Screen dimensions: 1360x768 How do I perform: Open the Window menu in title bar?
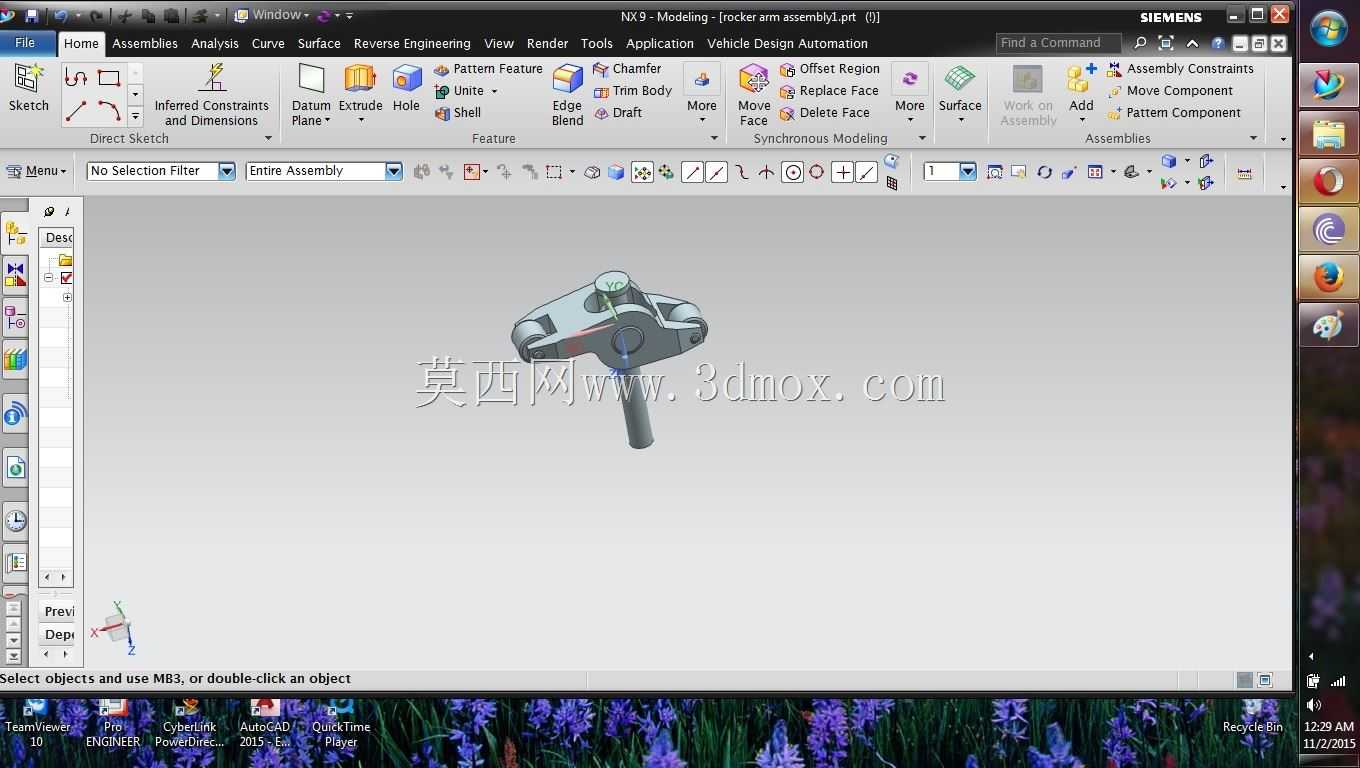[272, 15]
